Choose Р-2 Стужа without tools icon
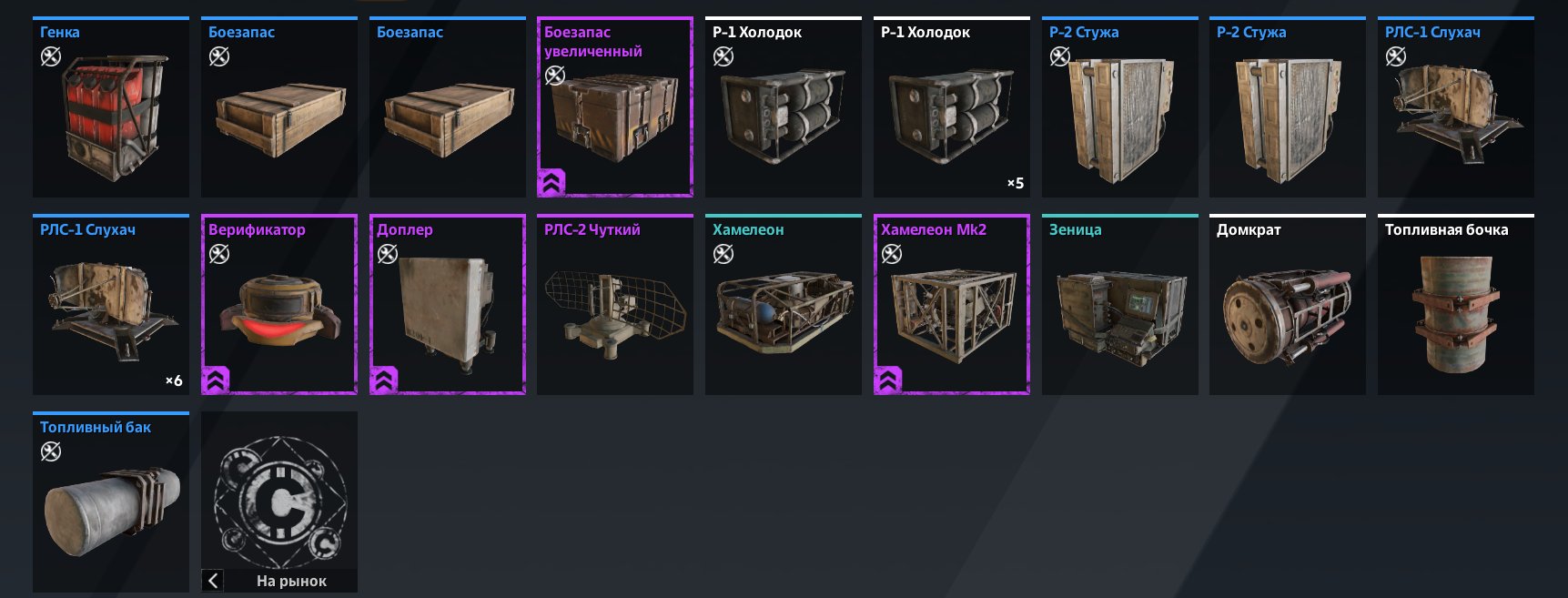This screenshot has height=598, width=1568. (x=1288, y=106)
